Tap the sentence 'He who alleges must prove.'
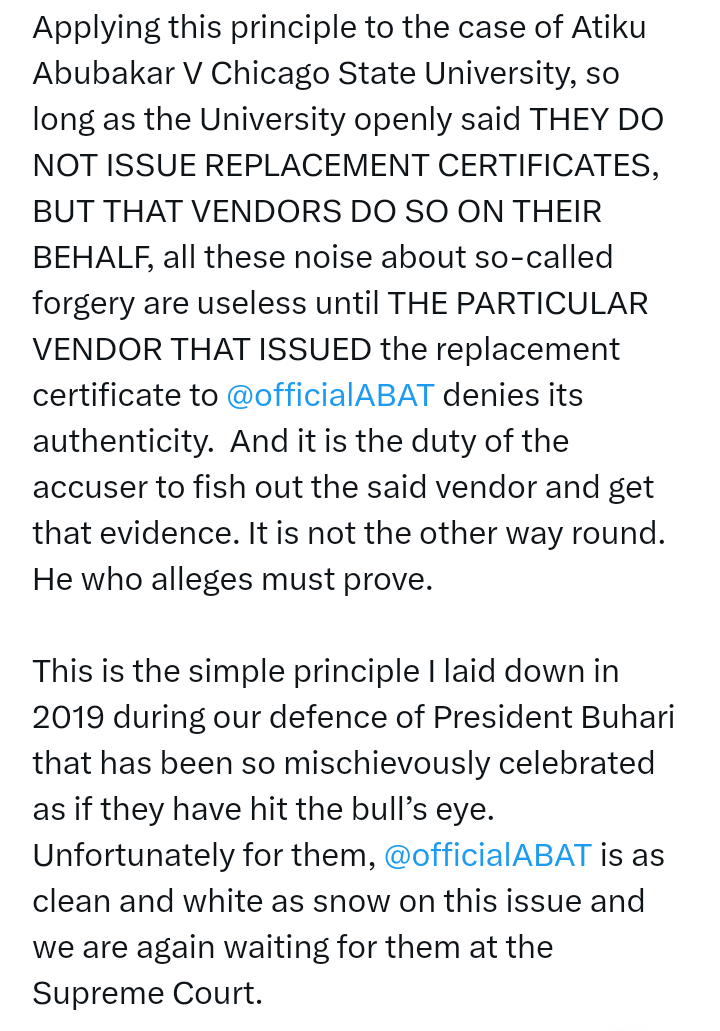The height and width of the screenshot is (1031, 720). point(232,579)
